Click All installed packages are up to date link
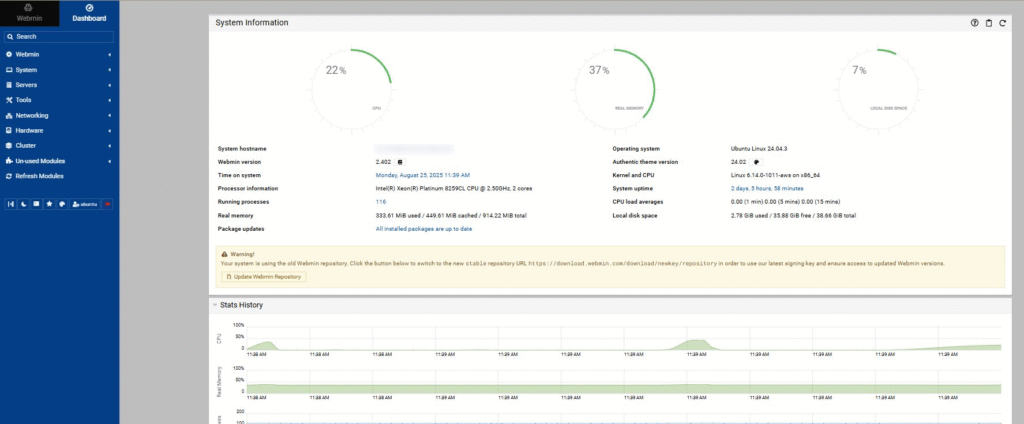1024x424 pixels. 424,229
